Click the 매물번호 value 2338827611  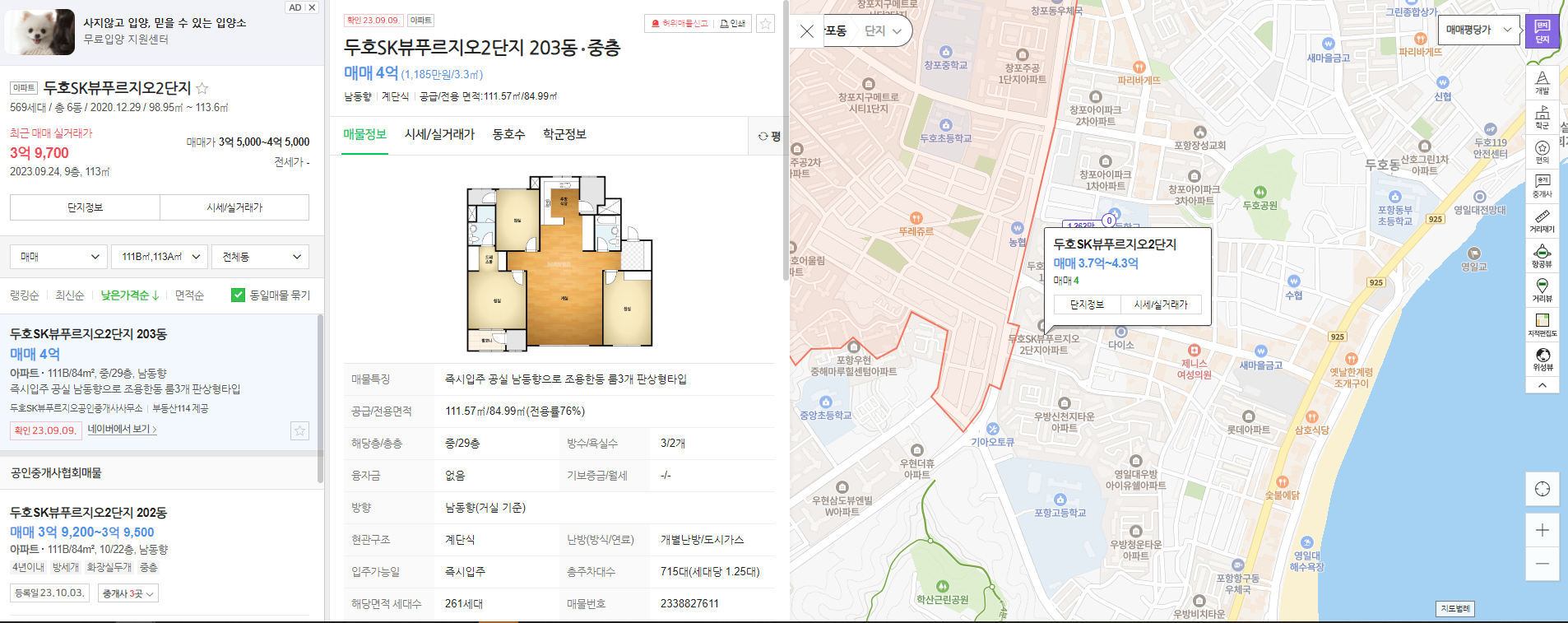tap(689, 604)
